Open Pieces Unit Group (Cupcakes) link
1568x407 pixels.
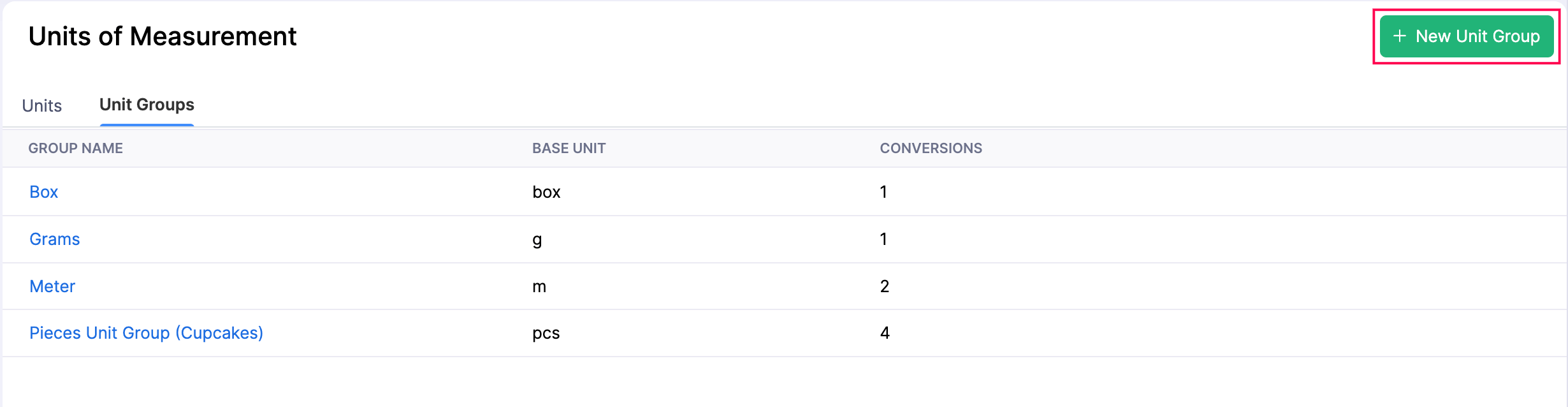[146, 333]
